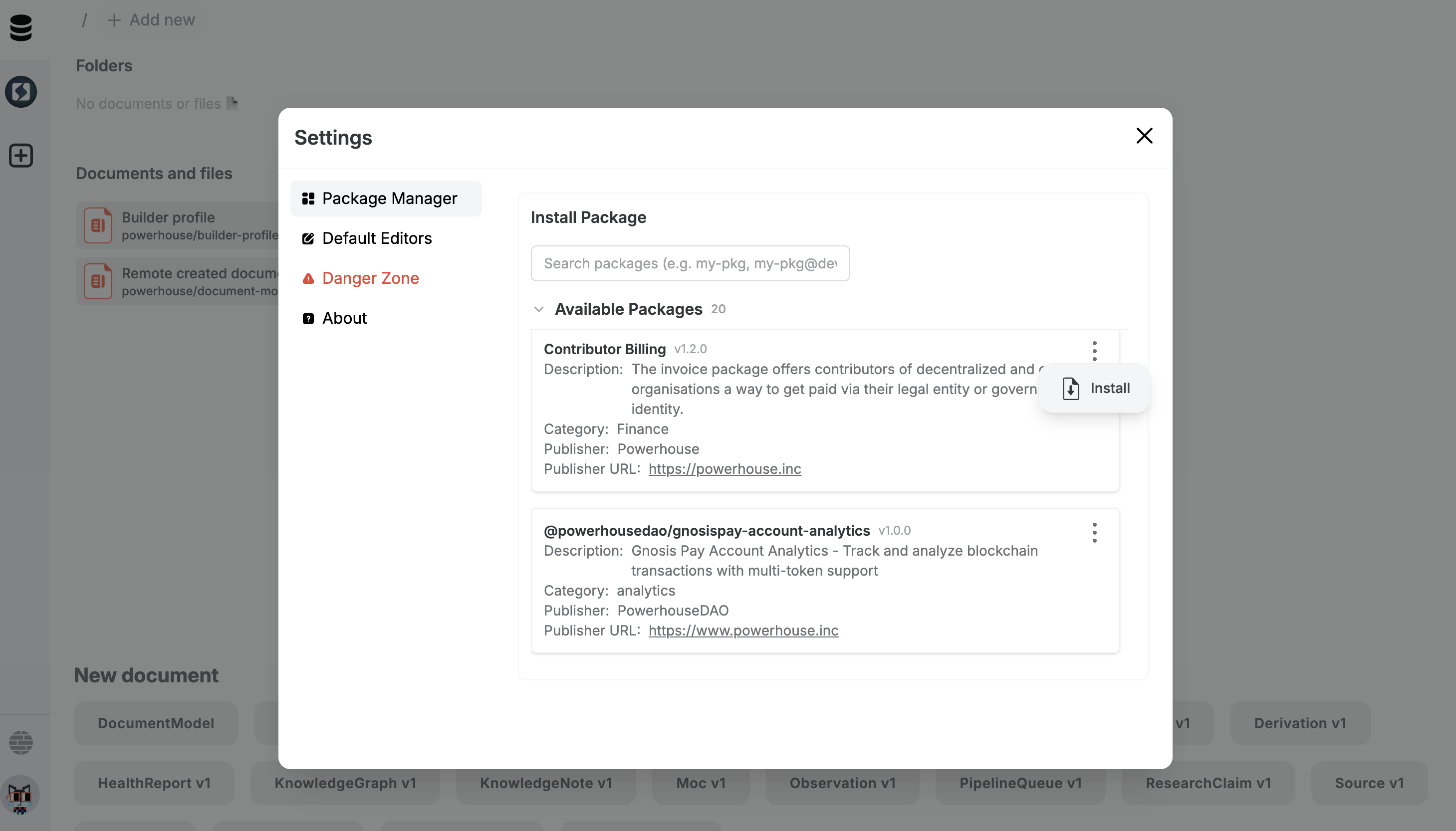
Task: Open the Powerhouse database logo in sidebar
Action: click(21, 28)
